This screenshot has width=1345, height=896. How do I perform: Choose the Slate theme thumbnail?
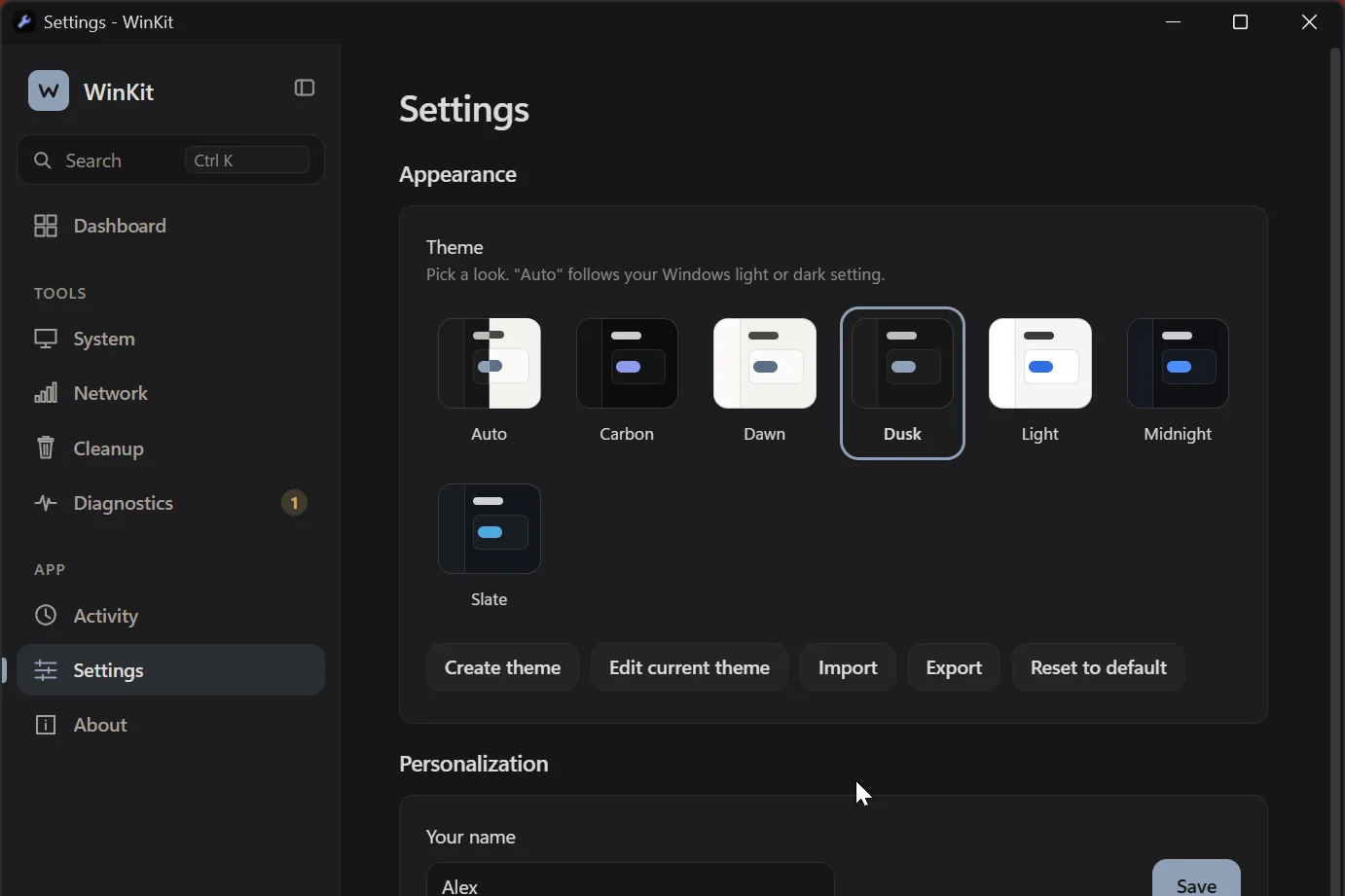click(490, 529)
